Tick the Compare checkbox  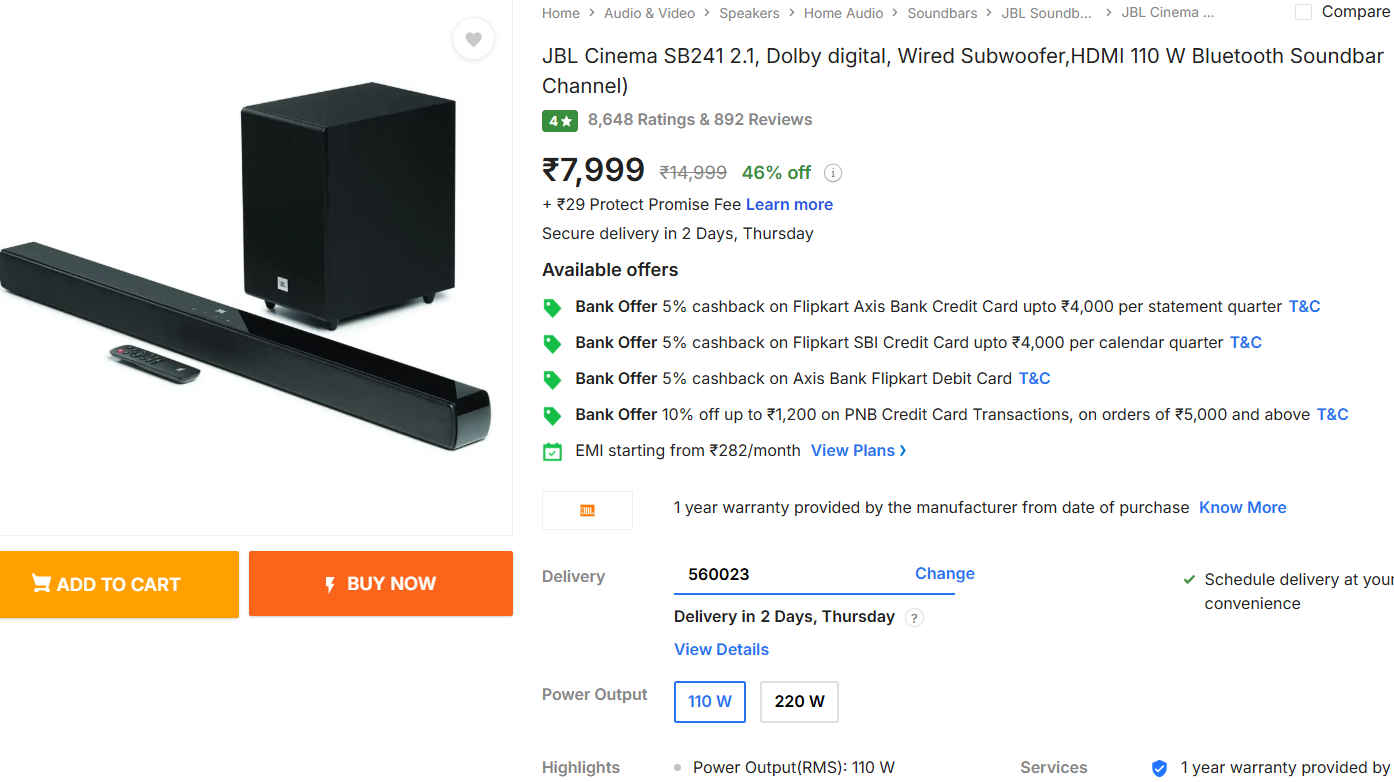point(1303,12)
